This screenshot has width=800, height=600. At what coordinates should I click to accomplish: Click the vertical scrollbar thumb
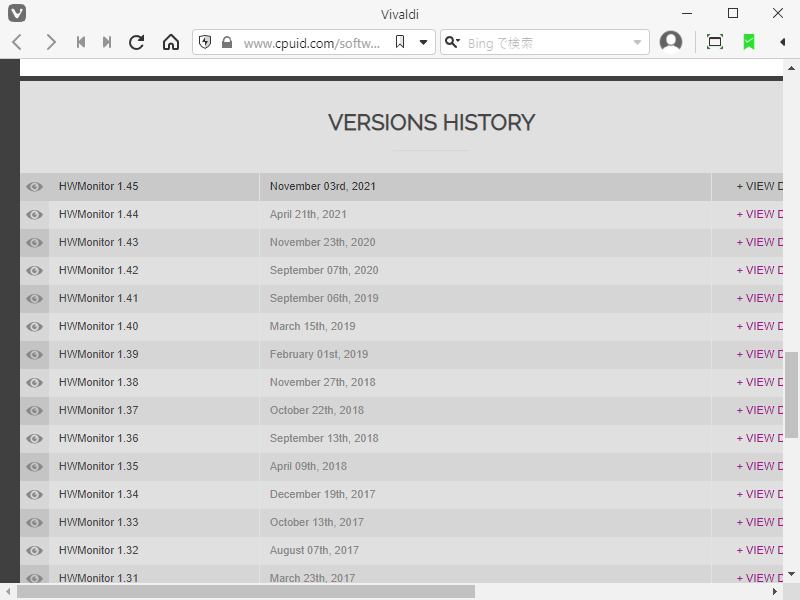pos(791,394)
